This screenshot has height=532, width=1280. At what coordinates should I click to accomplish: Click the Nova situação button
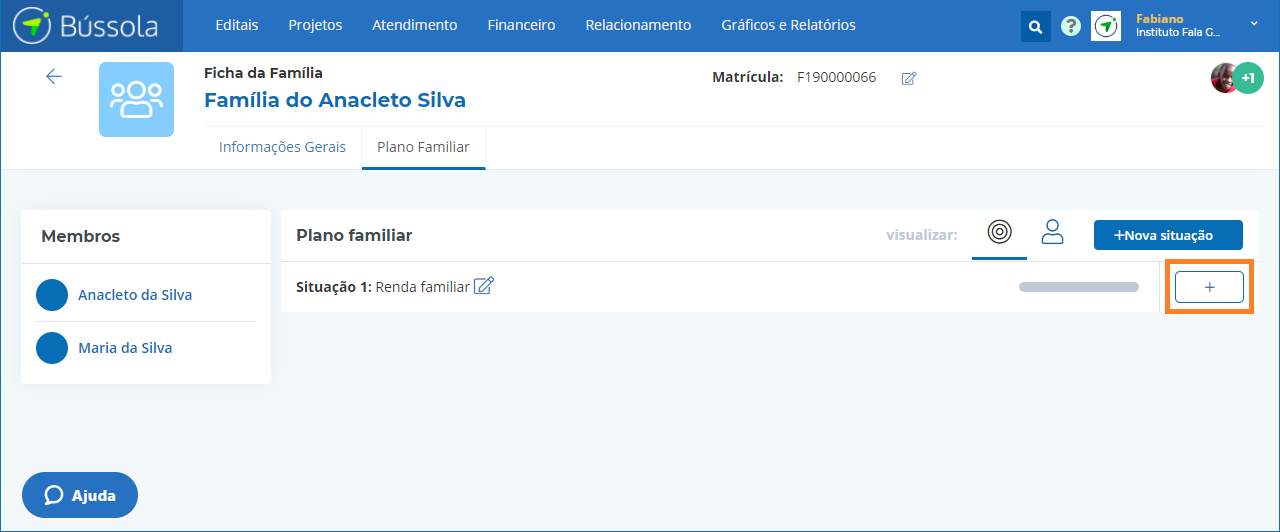[x=1168, y=235]
